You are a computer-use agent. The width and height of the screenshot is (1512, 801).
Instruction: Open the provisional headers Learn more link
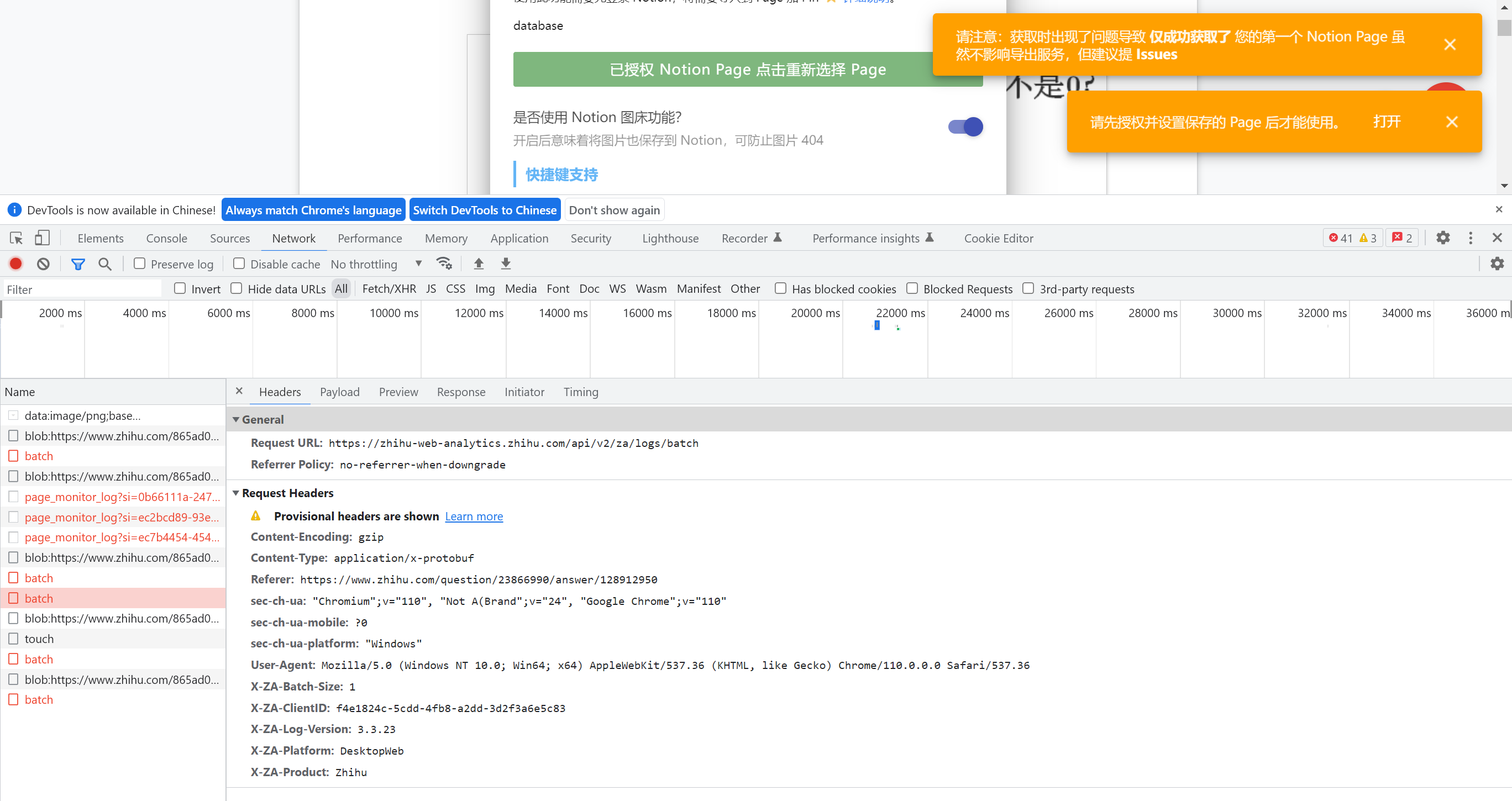coord(474,516)
